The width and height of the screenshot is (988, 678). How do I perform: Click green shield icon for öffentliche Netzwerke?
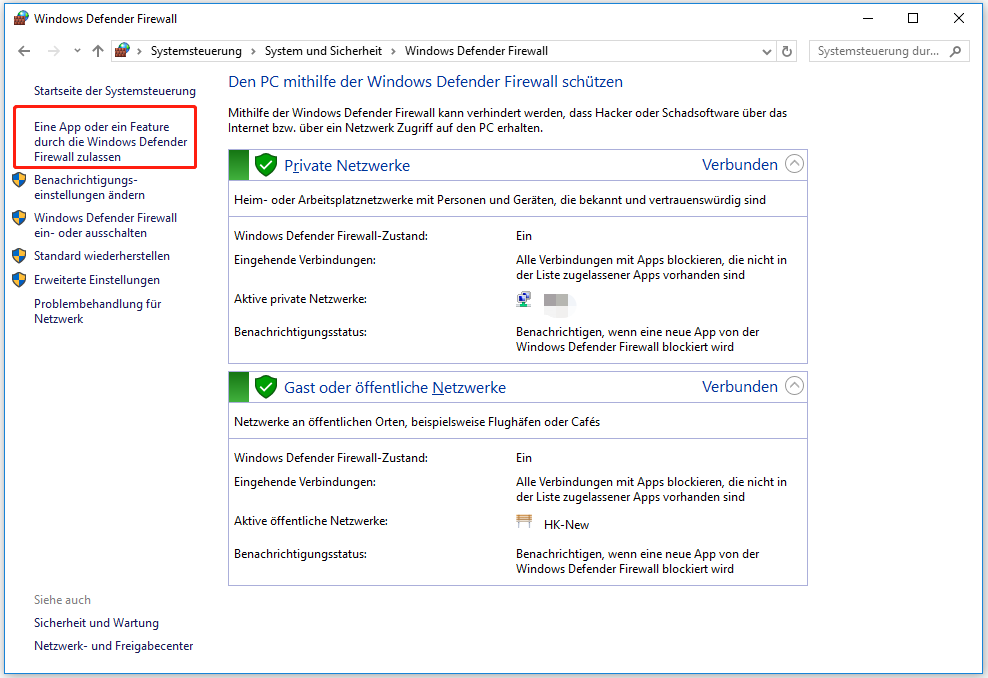pyautogui.click(x=266, y=387)
